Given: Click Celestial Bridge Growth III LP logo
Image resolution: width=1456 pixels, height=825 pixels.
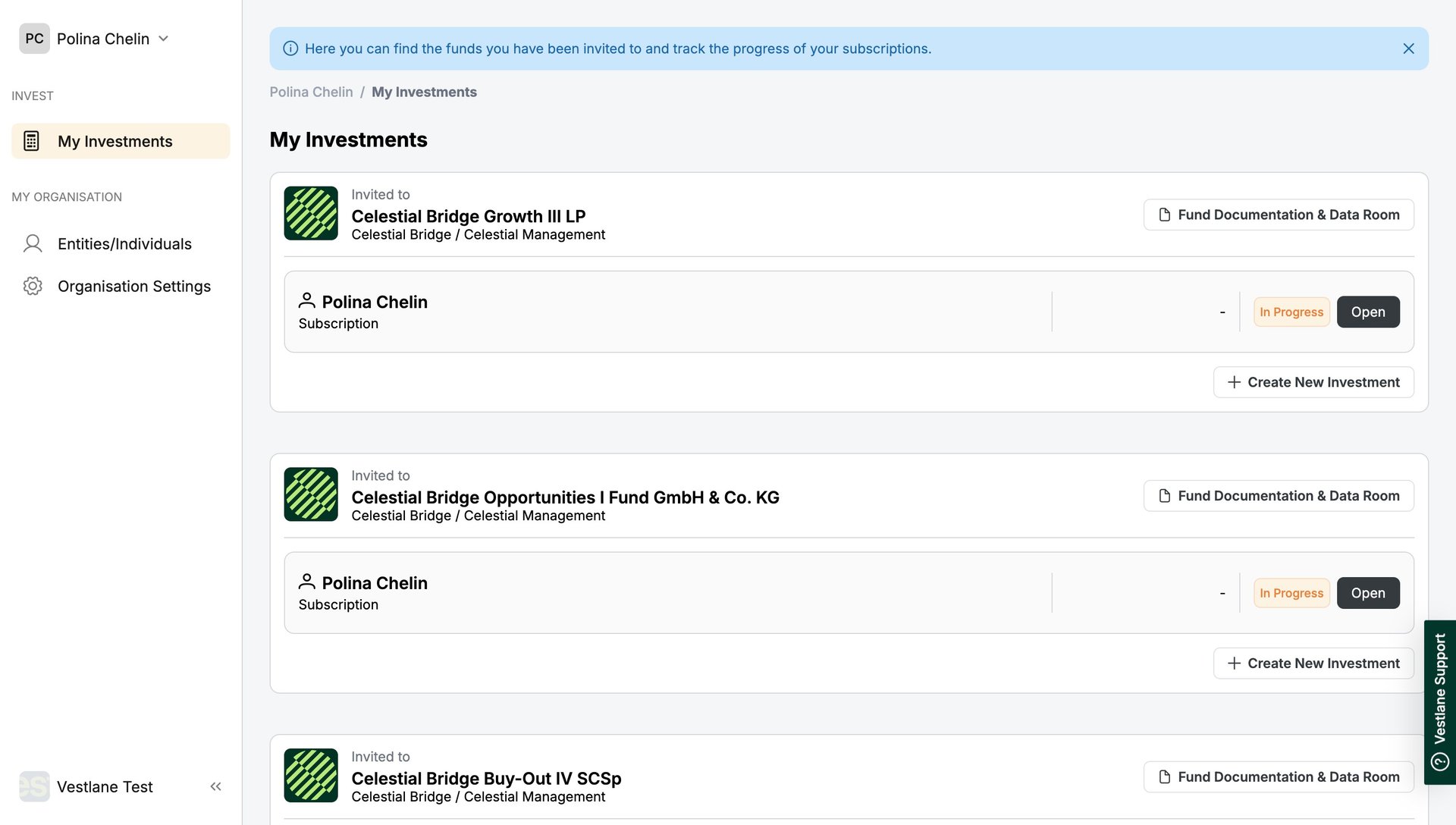Looking at the screenshot, I should coord(311,213).
